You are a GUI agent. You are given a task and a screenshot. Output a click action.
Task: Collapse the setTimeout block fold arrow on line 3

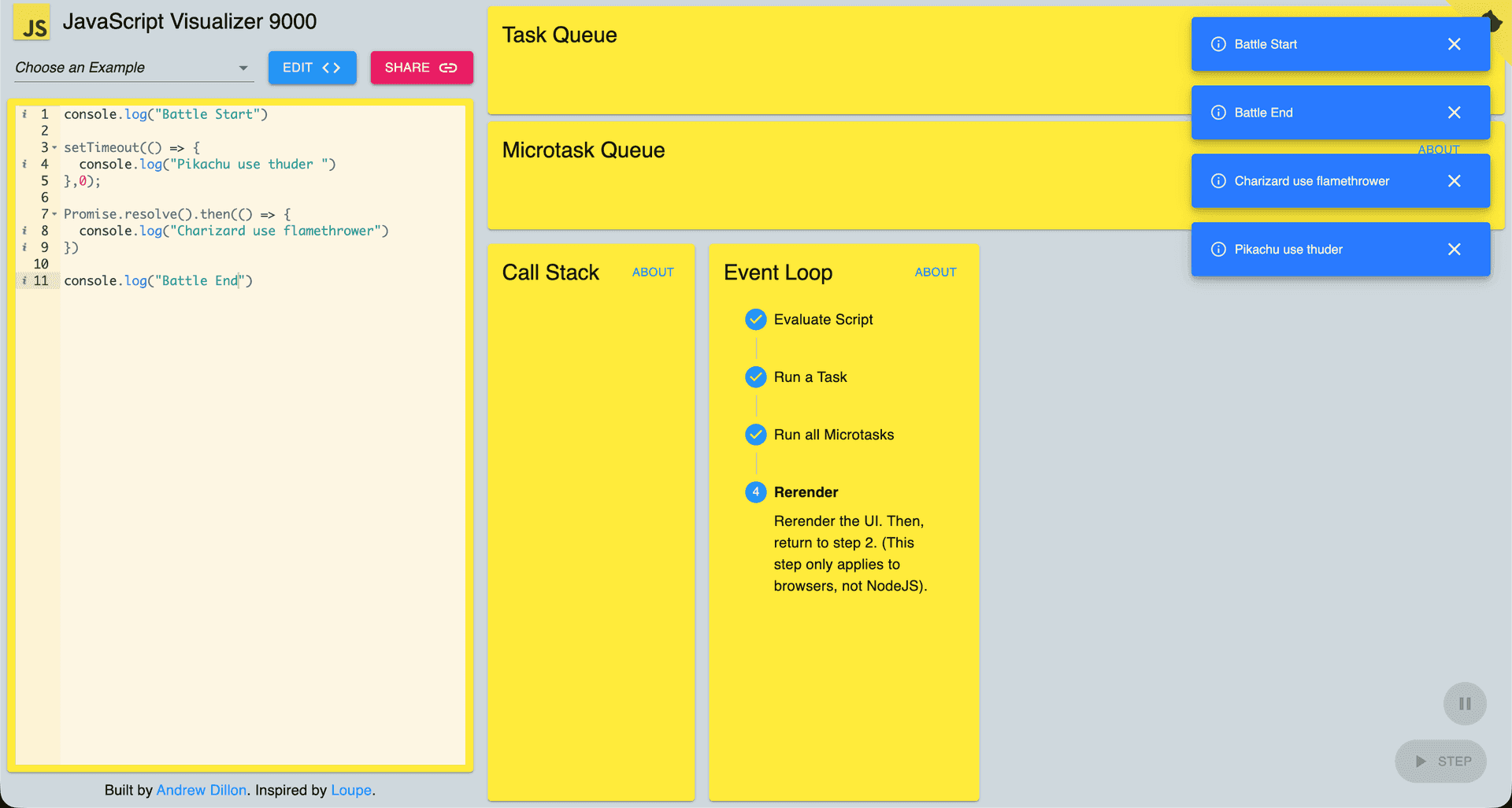(54, 147)
